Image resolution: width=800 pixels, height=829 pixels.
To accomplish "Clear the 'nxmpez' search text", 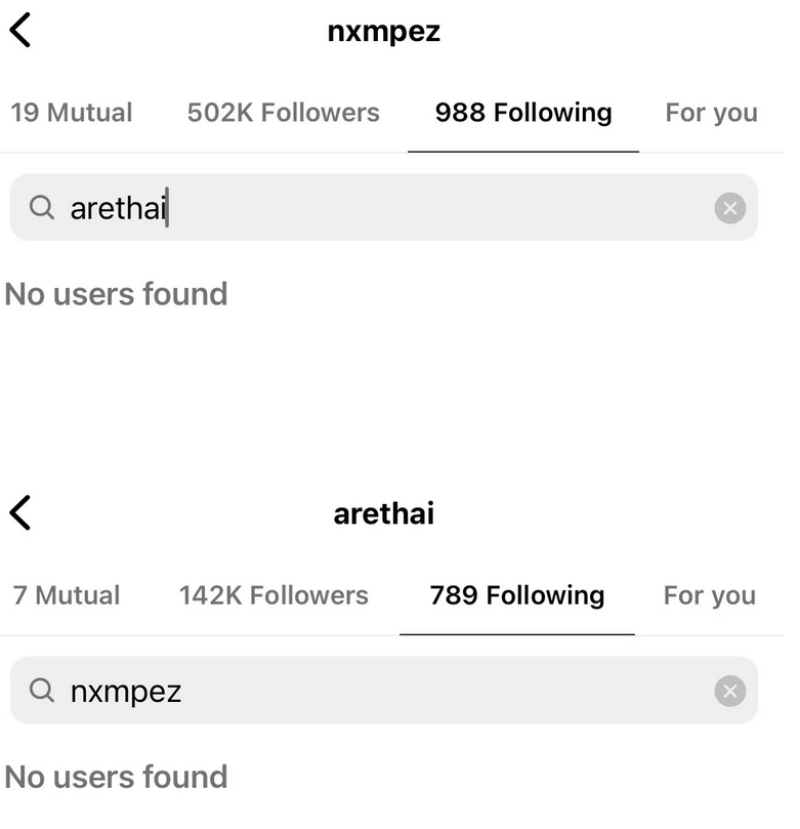I will point(731,691).
